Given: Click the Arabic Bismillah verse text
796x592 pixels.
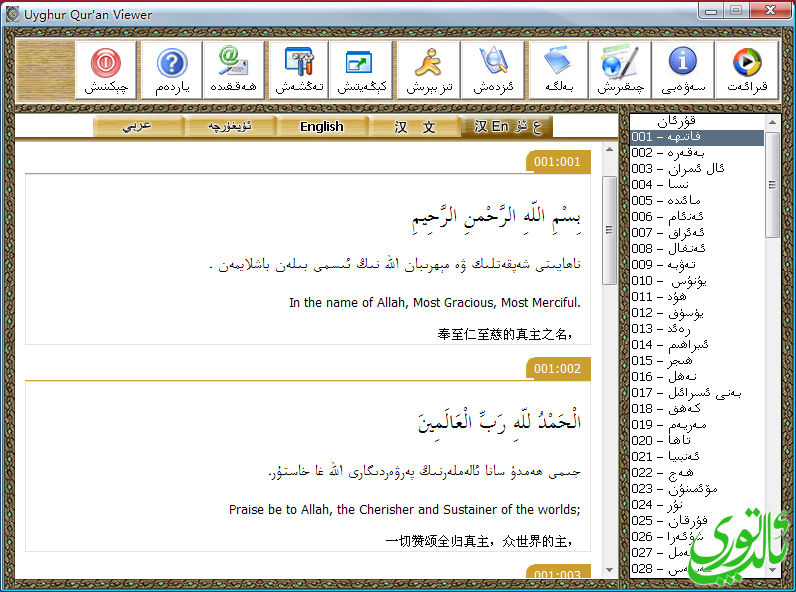Looking at the screenshot, I should click(496, 218).
